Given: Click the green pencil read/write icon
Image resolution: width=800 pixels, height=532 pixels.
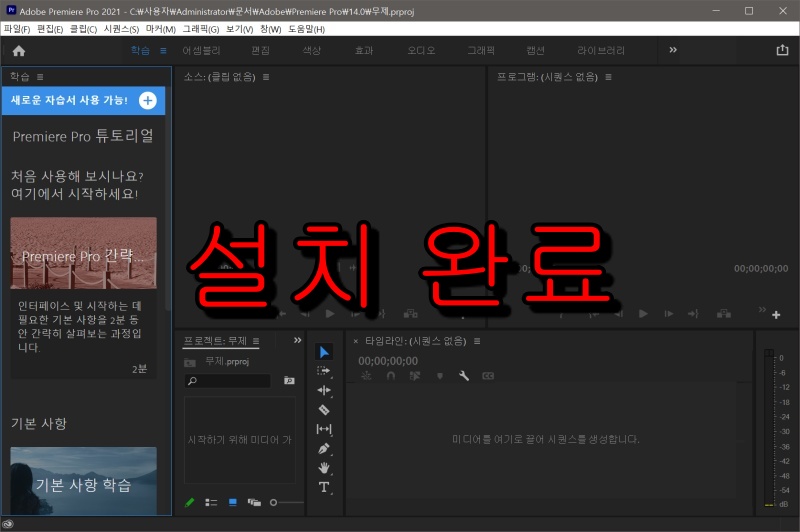Looking at the screenshot, I should pos(189,502).
